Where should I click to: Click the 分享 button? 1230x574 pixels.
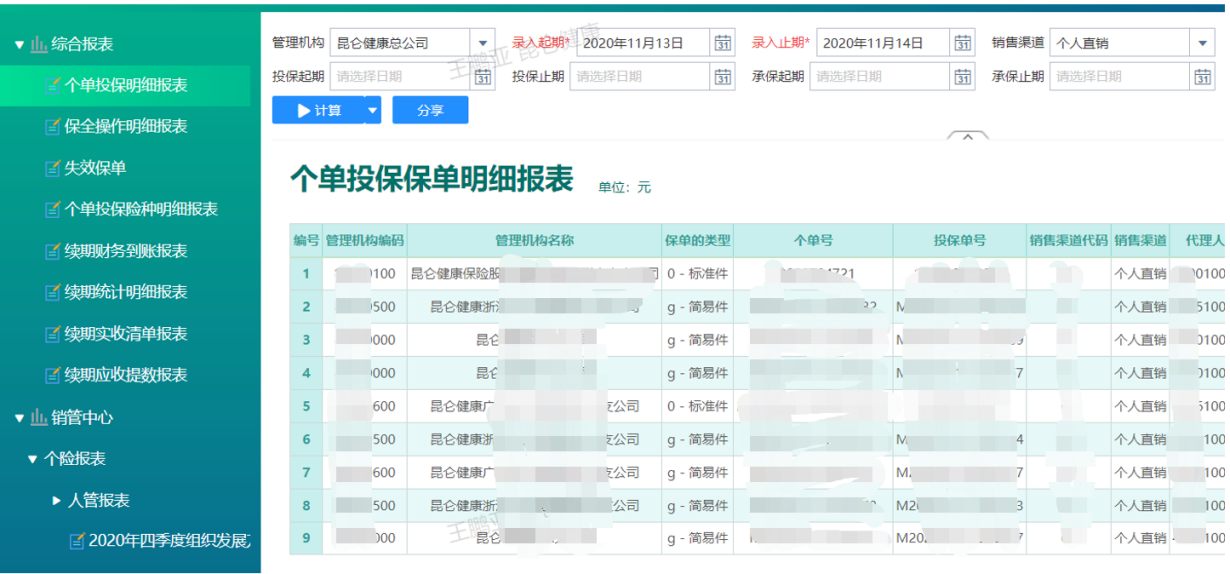[x=430, y=111]
